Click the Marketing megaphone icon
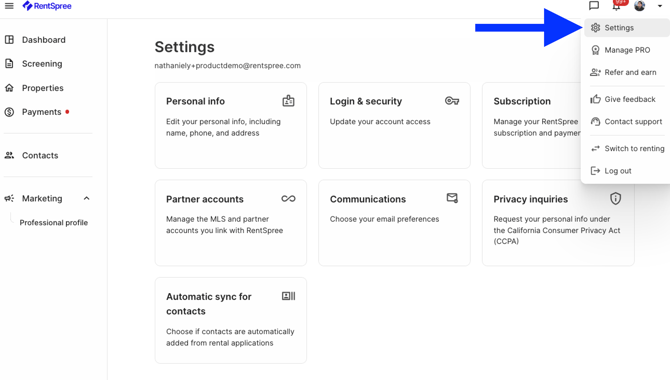Image resolution: width=670 pixels, height=380 pixels. tap(9, 198)
